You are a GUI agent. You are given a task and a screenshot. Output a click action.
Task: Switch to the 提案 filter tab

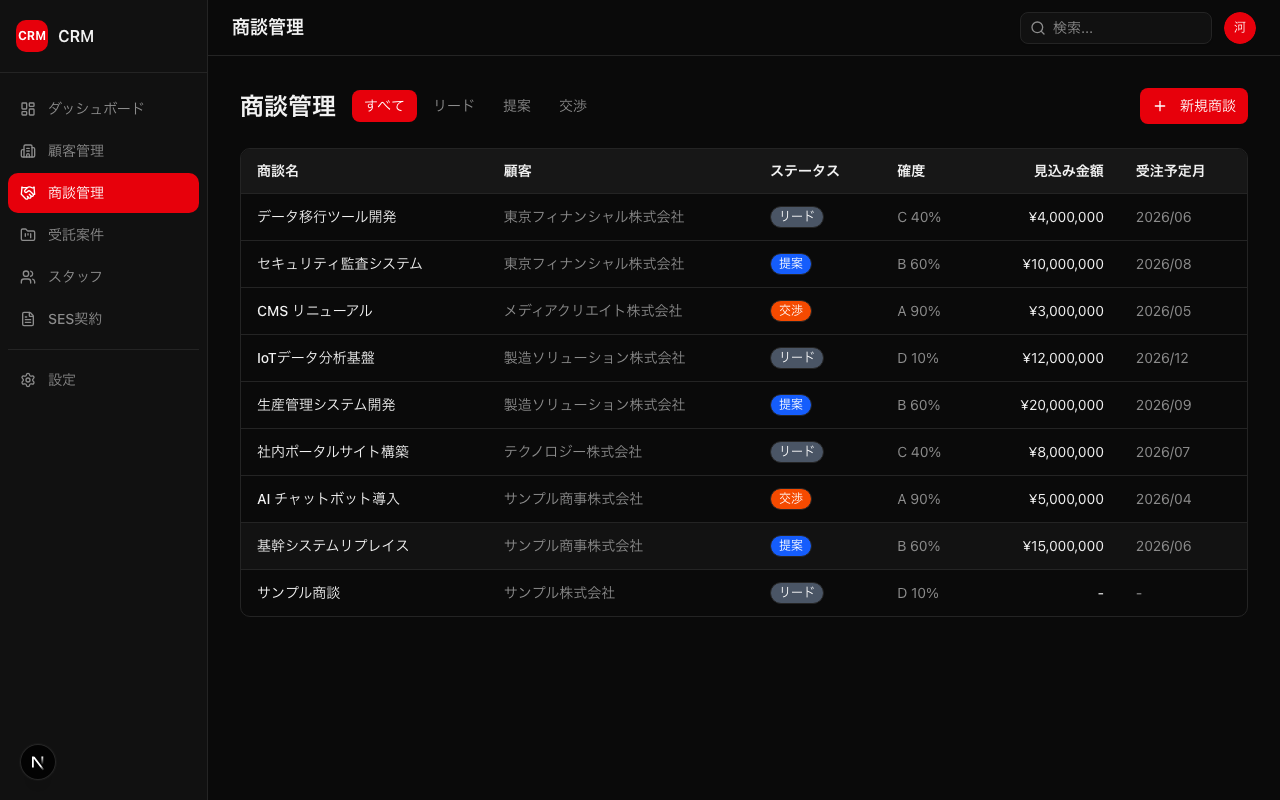pyautogui.click(x=517, y=106)
